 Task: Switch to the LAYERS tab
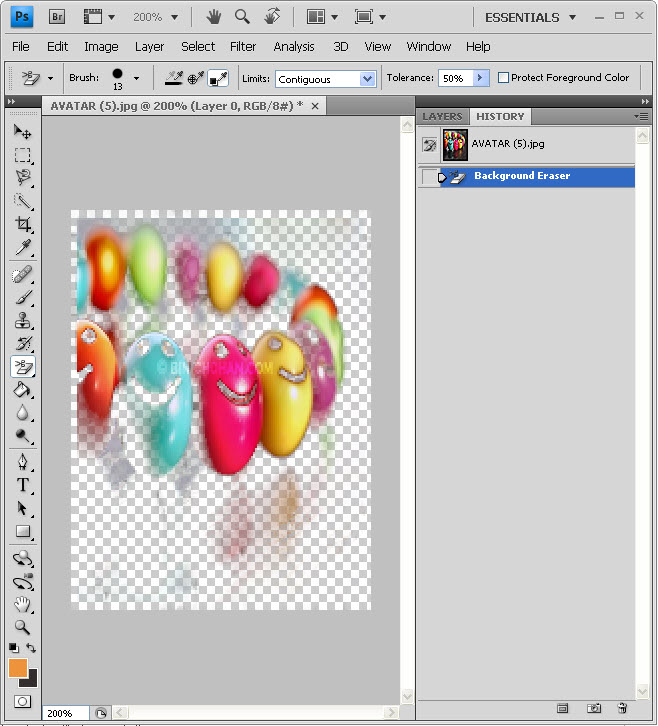pos(442,117)
